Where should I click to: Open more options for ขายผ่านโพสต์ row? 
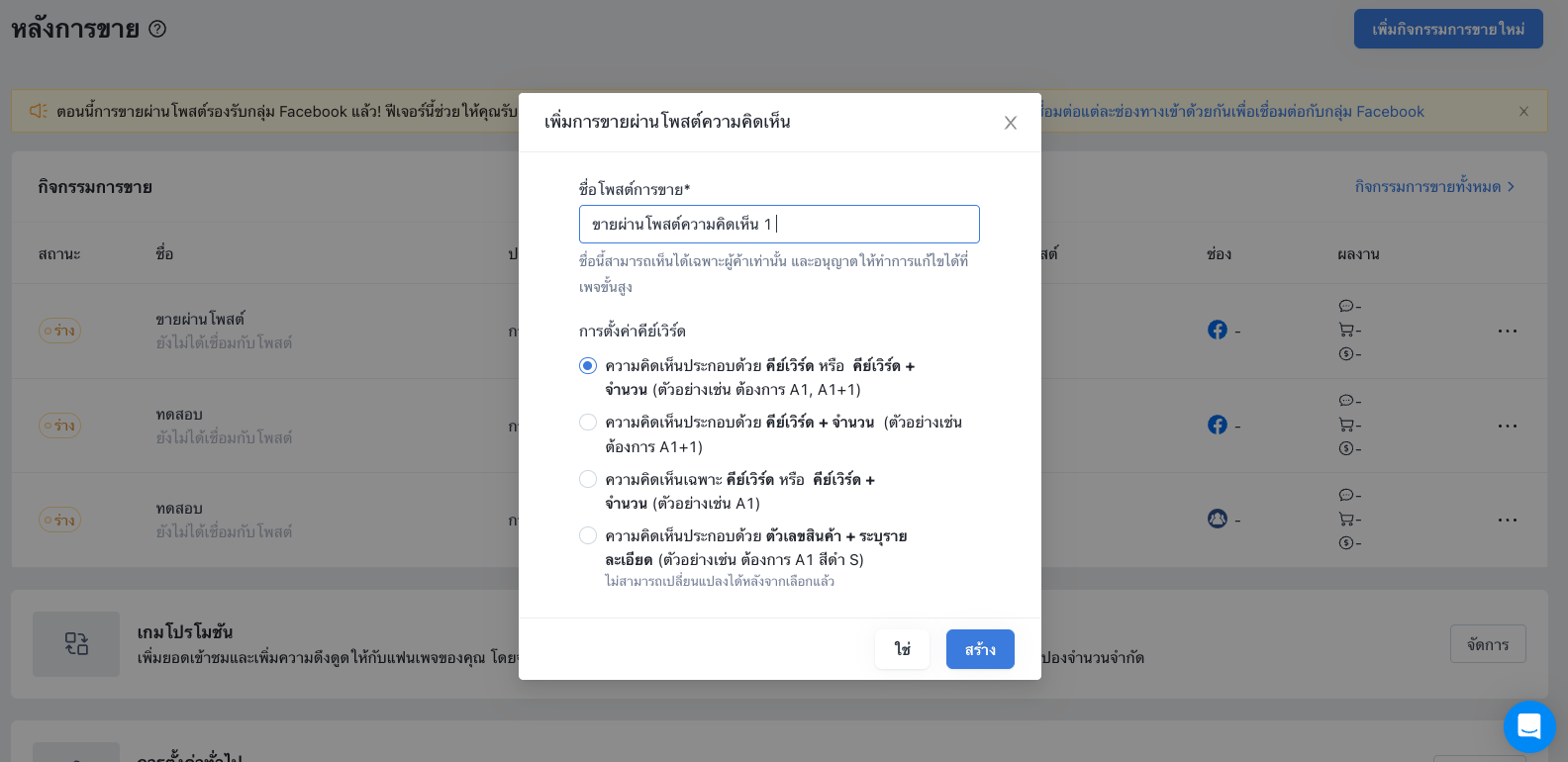pos(1508,331)
